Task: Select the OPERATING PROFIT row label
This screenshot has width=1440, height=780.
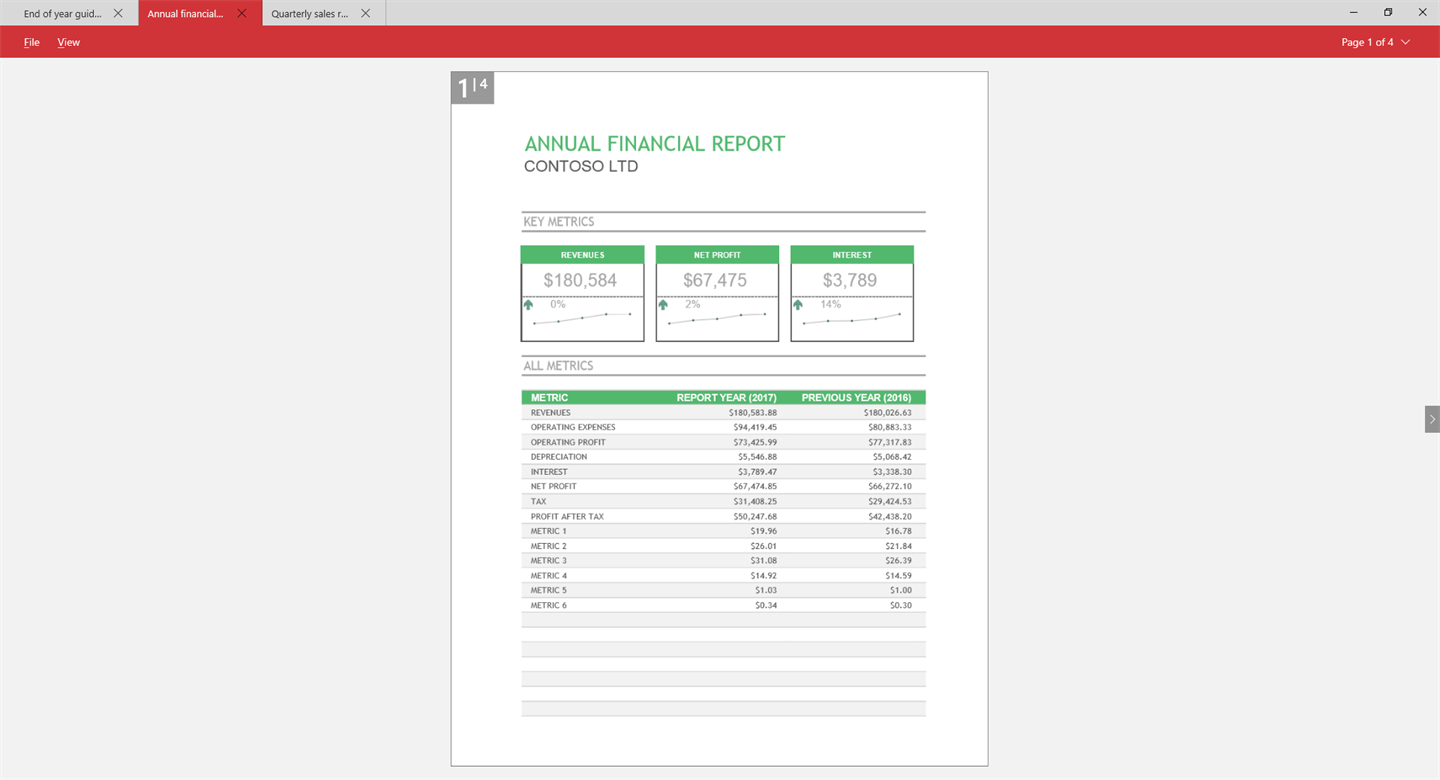Action: coord(568,442)
